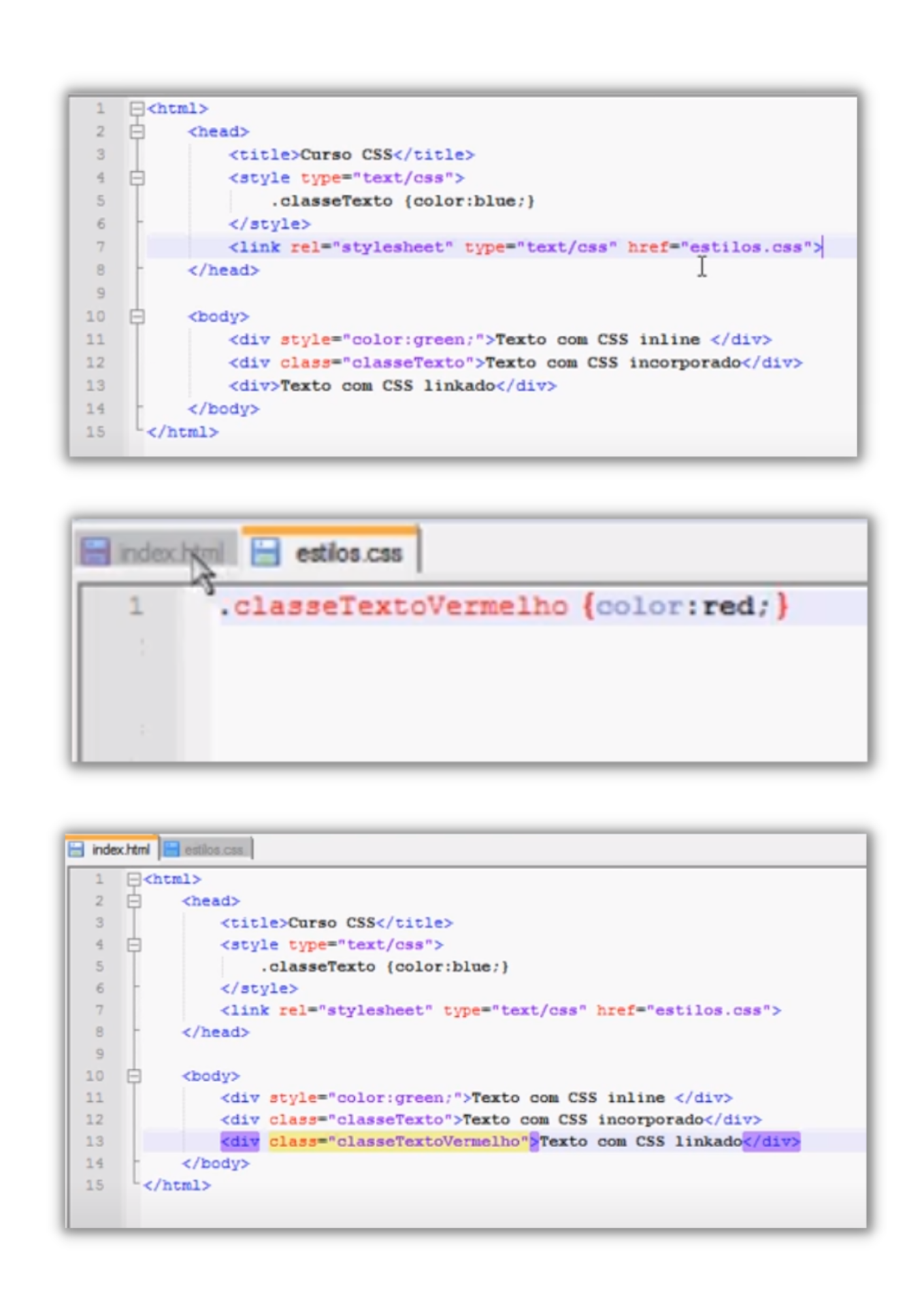Click the disk icon on the small index.html tab

tap(76, 849)
